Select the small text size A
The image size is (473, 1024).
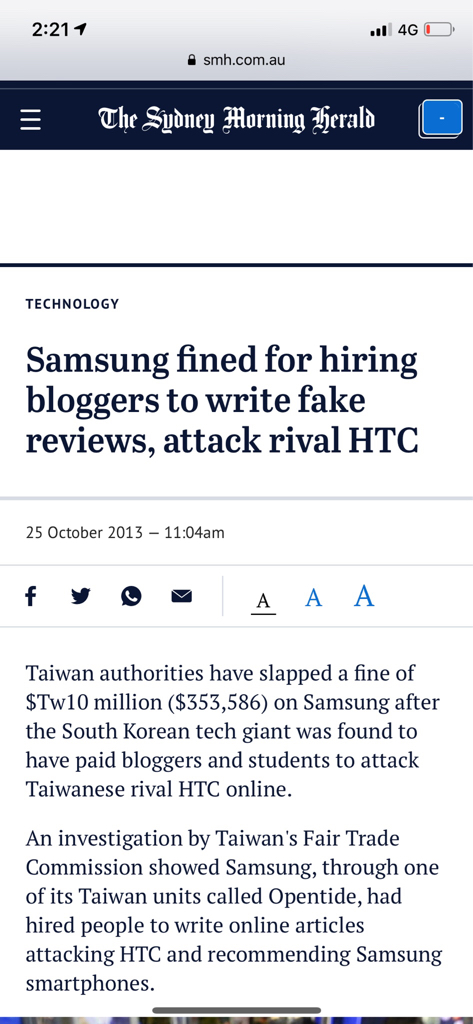coord(263,601)
